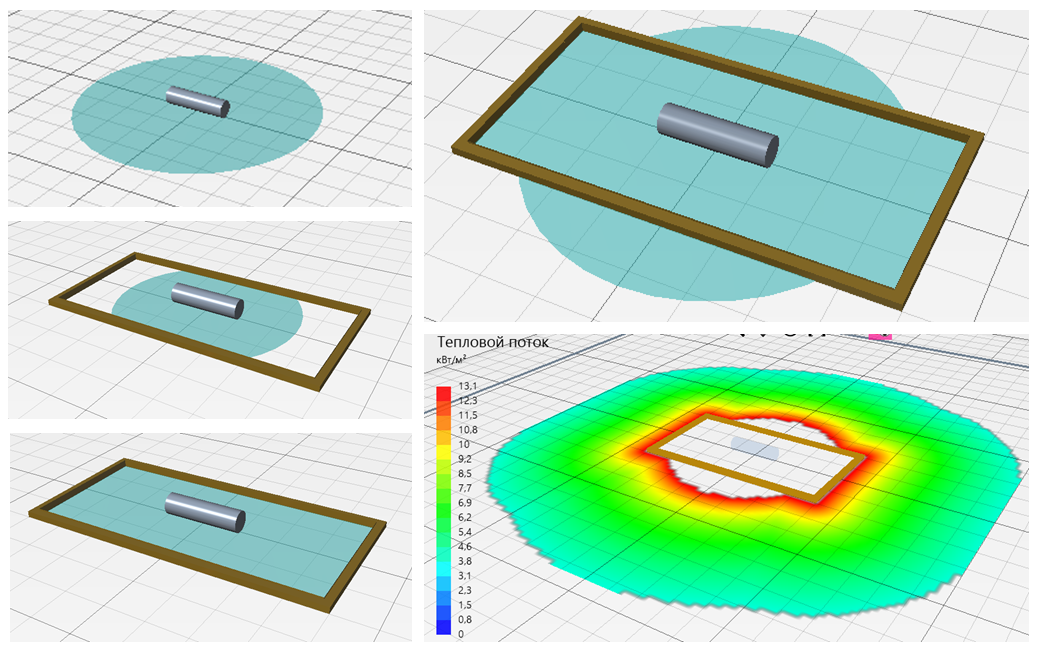Image resolution: width=1042 pixels, height=652 pixels.
Task: Select the cylinder tank in the circular-spill view
Action: (197, 102)
